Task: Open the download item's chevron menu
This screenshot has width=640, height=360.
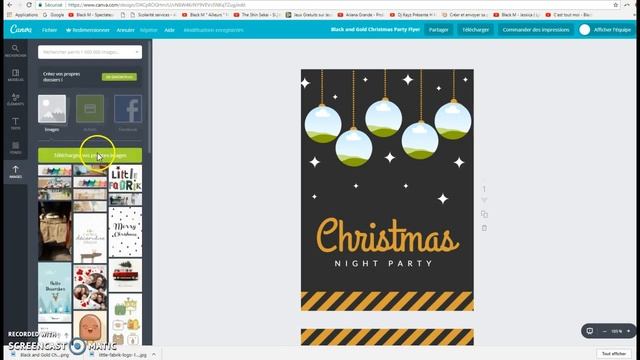Action: pyautogui.click(x=154, y=355)
